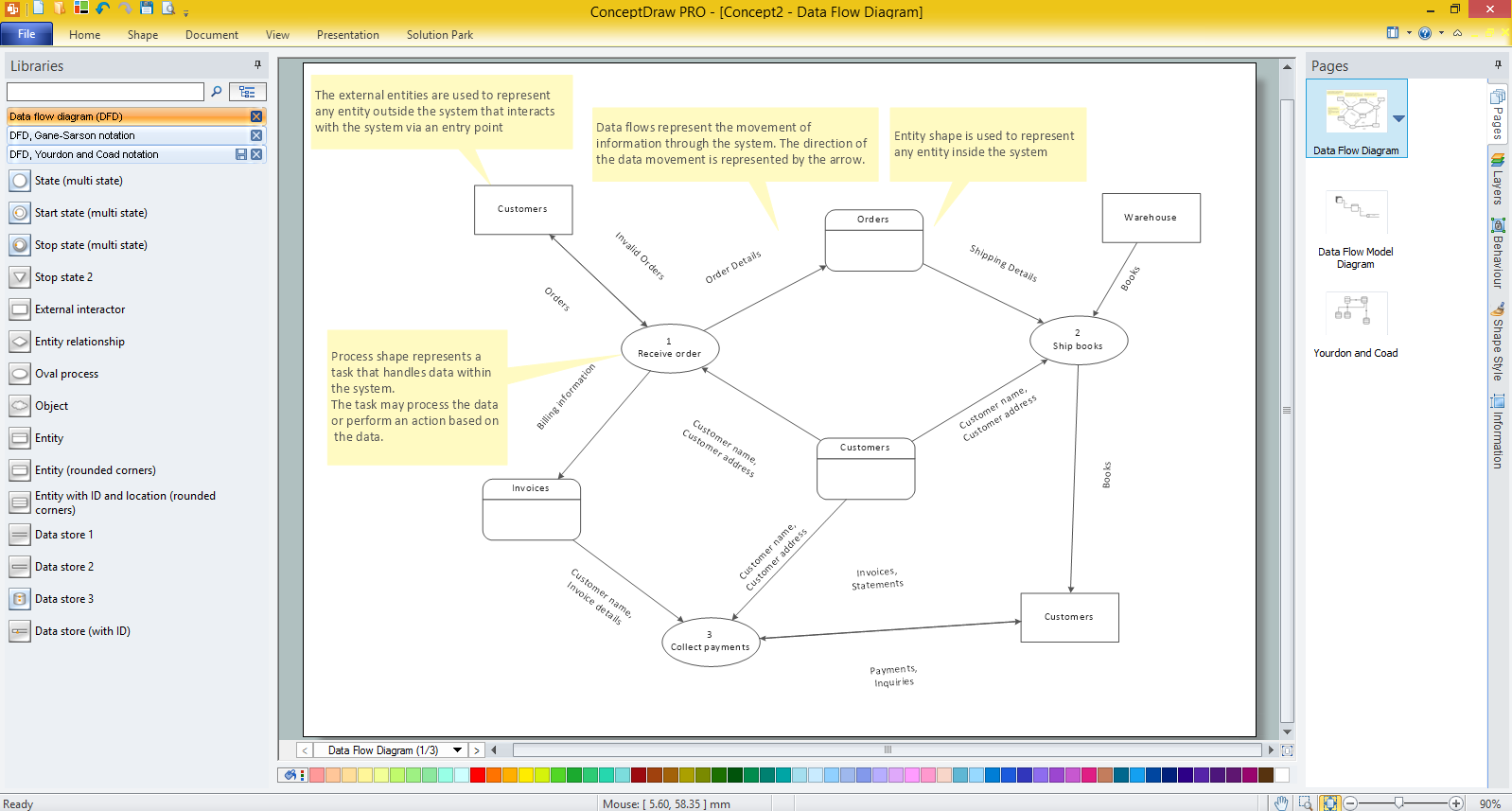Viewport: 1512px width, 811px height.
Task: Open the File menu
Action: pyautogui.click(x=26, y=34)
